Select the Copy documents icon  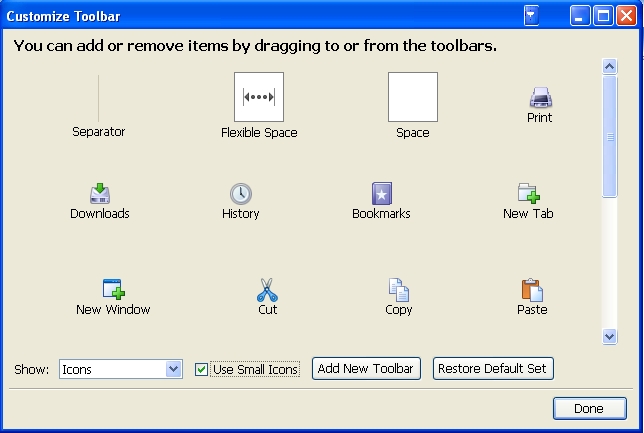(x=398, y=290)
